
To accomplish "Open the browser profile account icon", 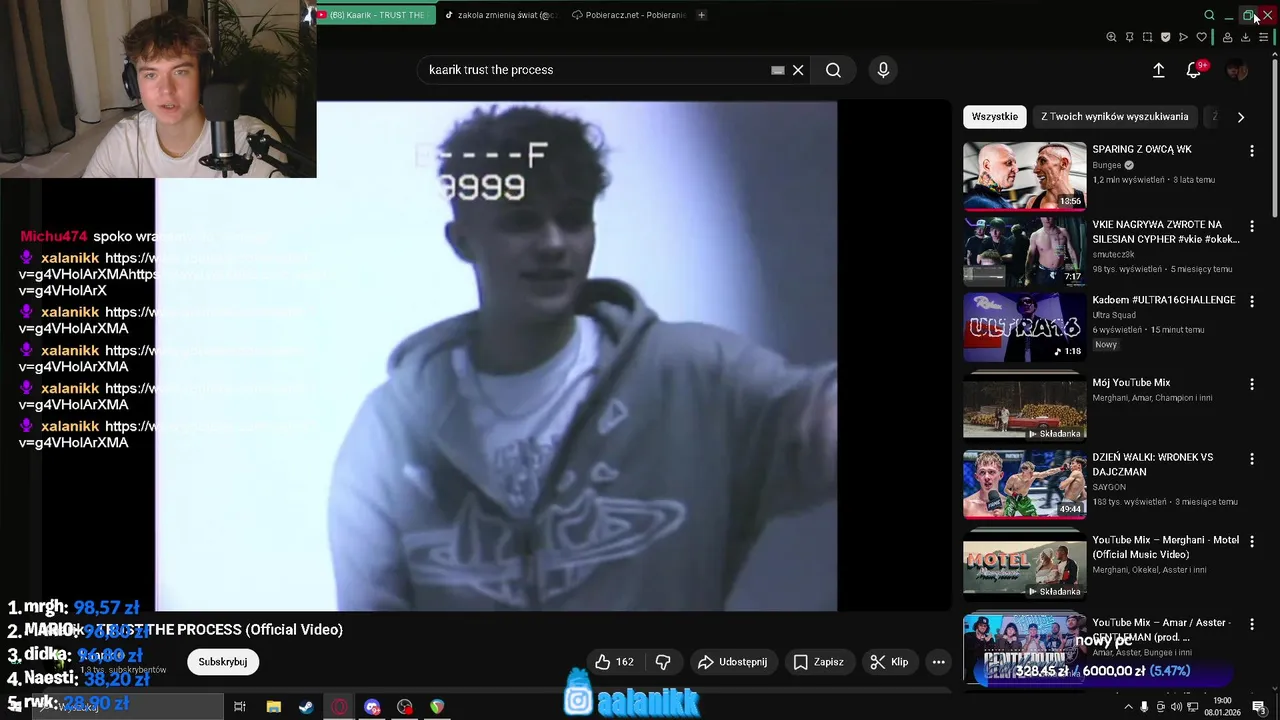I will tap(1227, 37).
